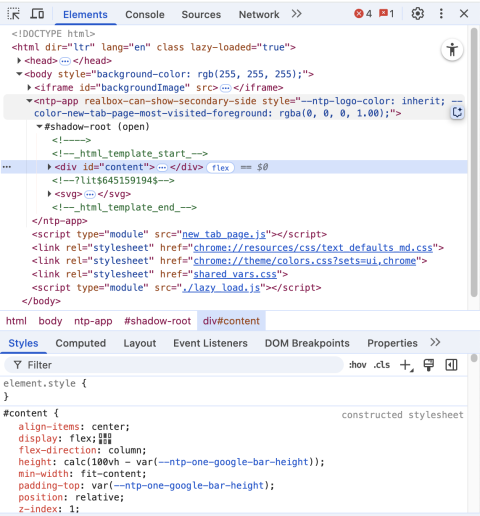Screen dimensions: 480x516
Task: Toggle the computed styles sidebar icon
Action: pos(451,365)
